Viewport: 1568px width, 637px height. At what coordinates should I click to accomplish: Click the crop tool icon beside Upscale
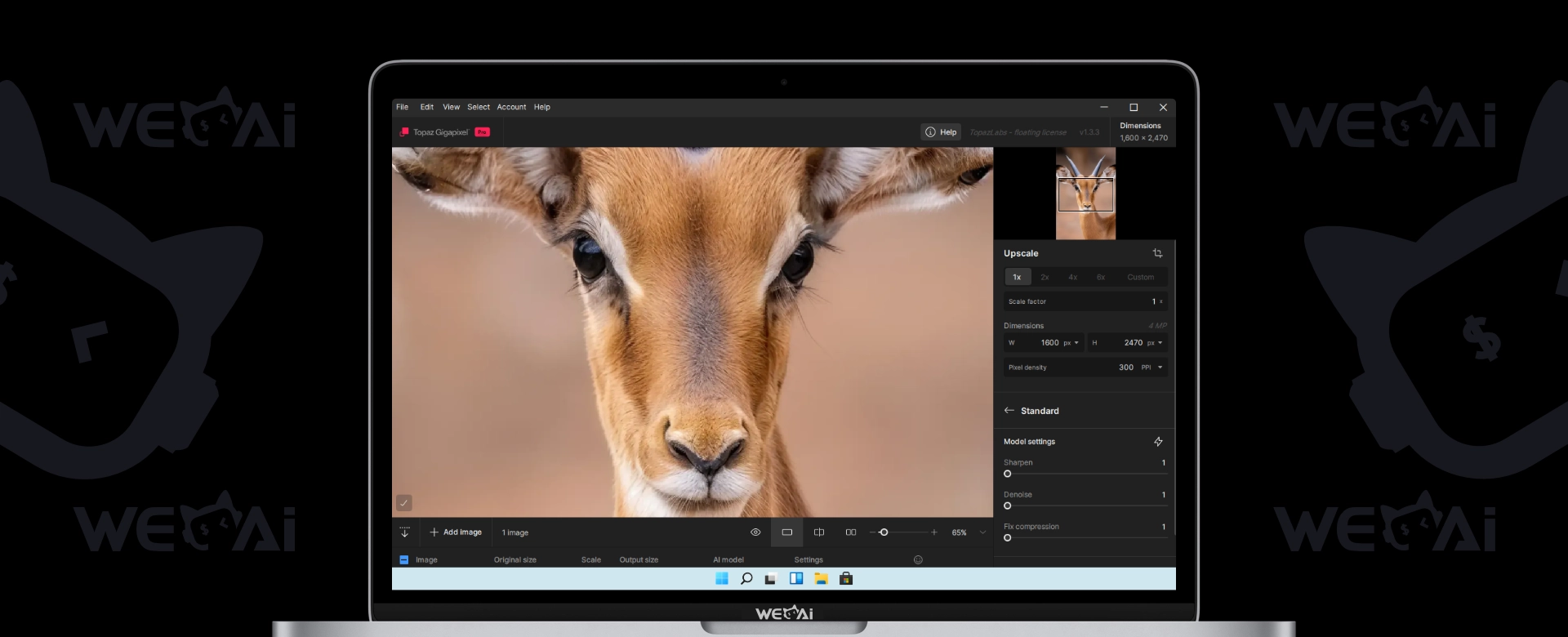(x=1157, y=253)
